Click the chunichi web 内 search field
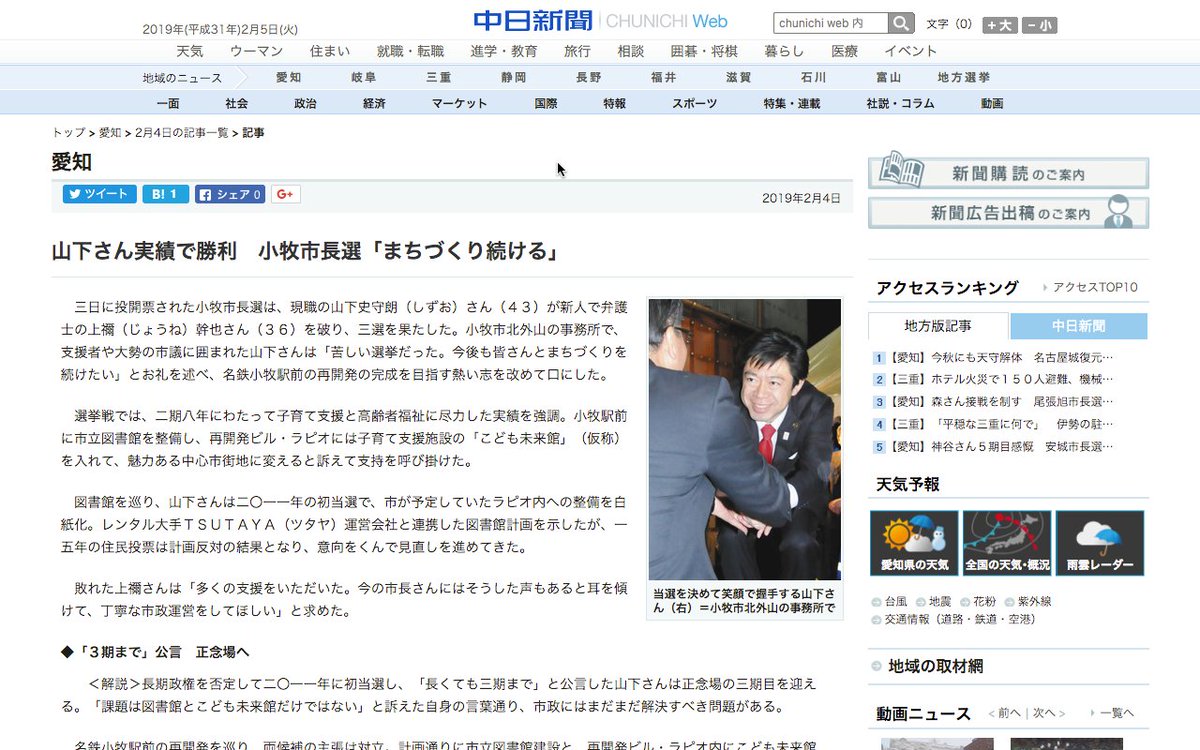Screen dimensions: 1200x750 coord(831,23)
